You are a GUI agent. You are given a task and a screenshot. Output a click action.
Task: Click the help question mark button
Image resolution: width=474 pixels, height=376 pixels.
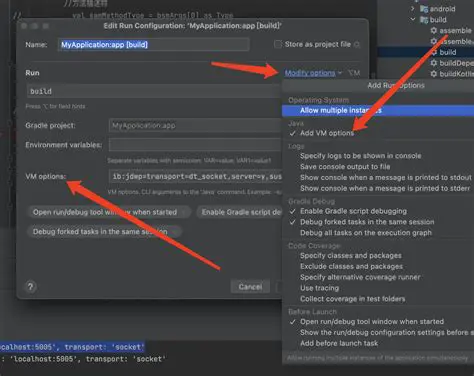click(30, 287)
